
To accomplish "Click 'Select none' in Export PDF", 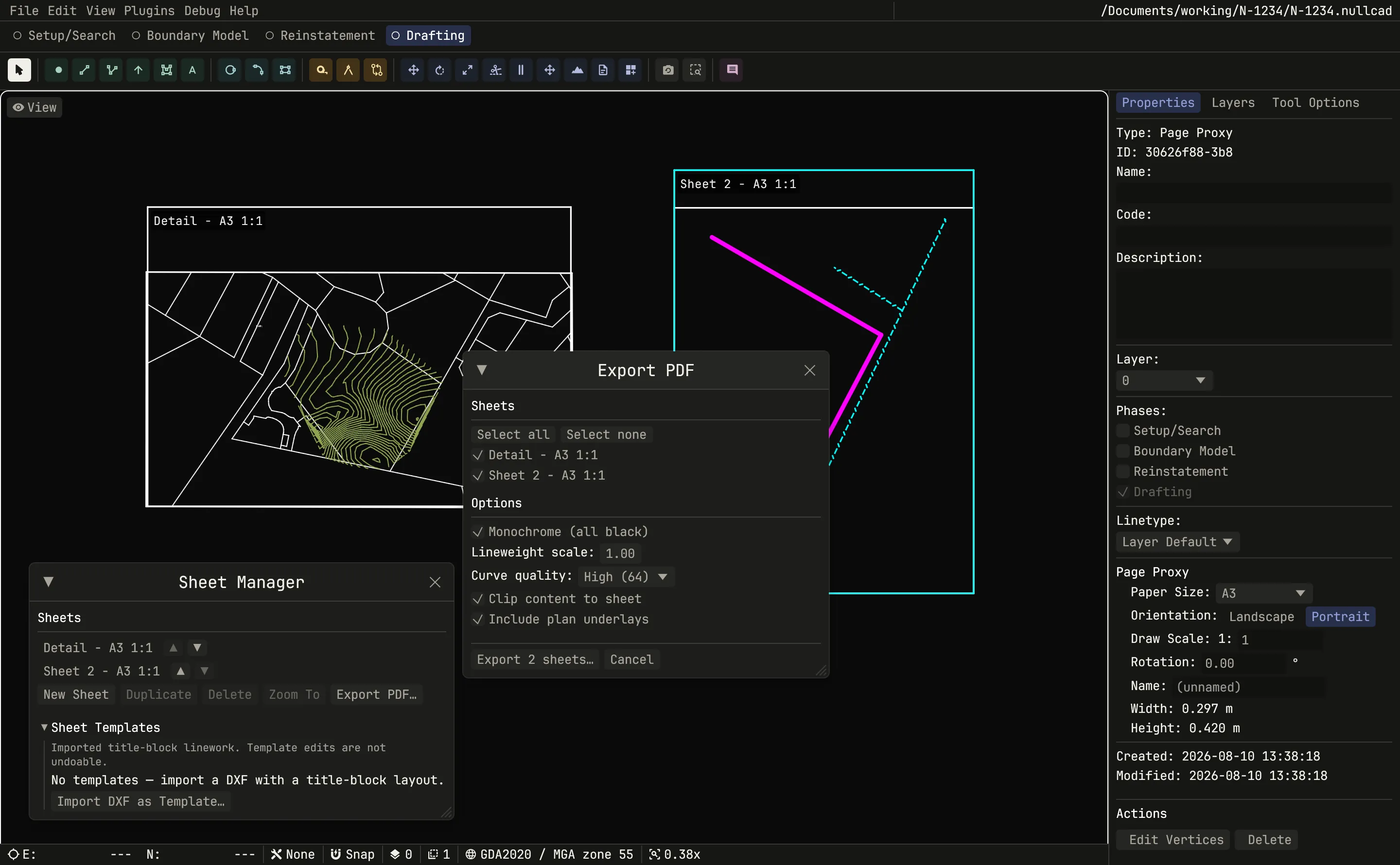I will click(606, 435).
